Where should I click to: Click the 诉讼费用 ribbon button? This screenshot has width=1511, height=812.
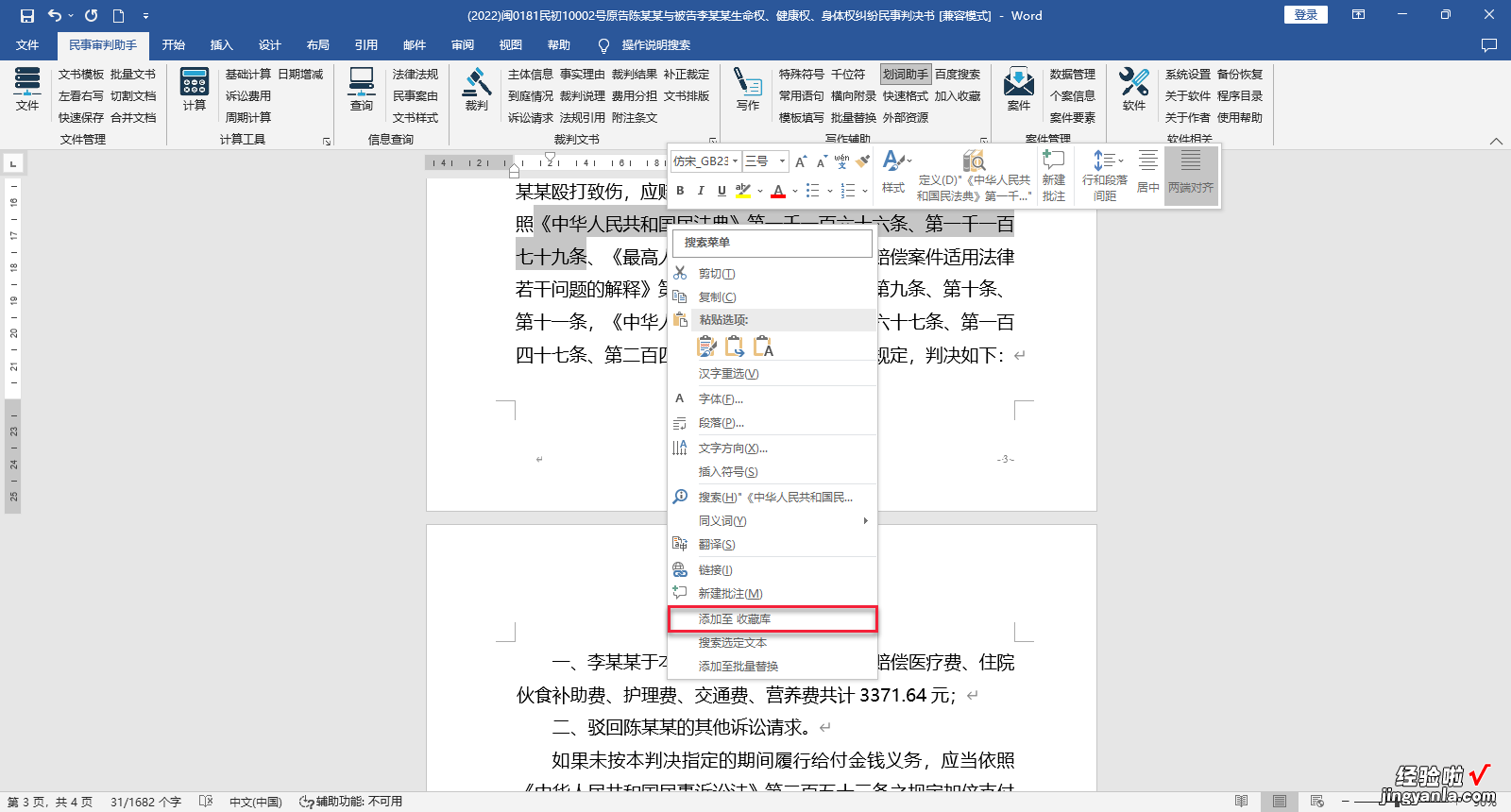pyautogui.click(x=248, y=95)
